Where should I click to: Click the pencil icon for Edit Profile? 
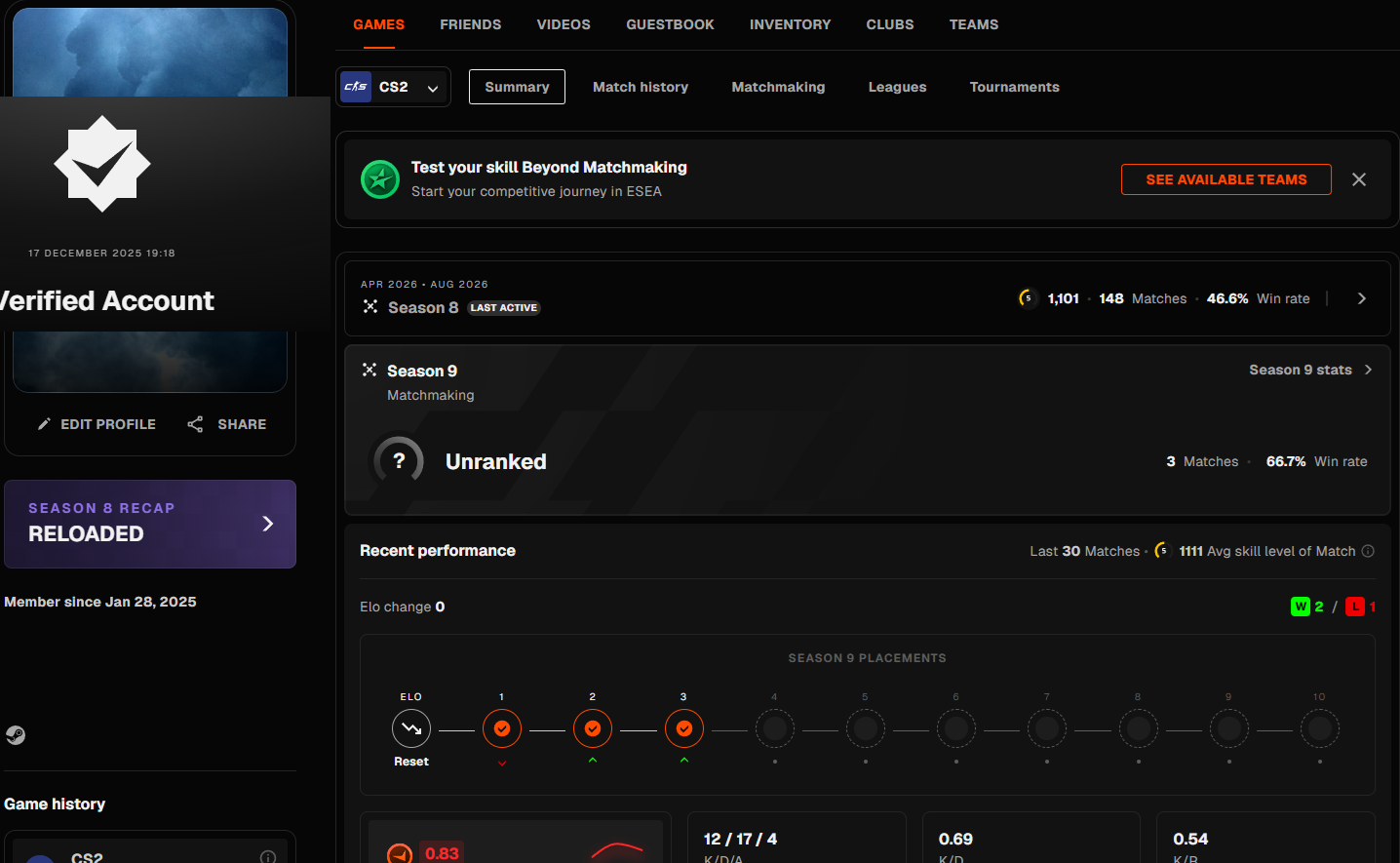[x=44, y=424]
